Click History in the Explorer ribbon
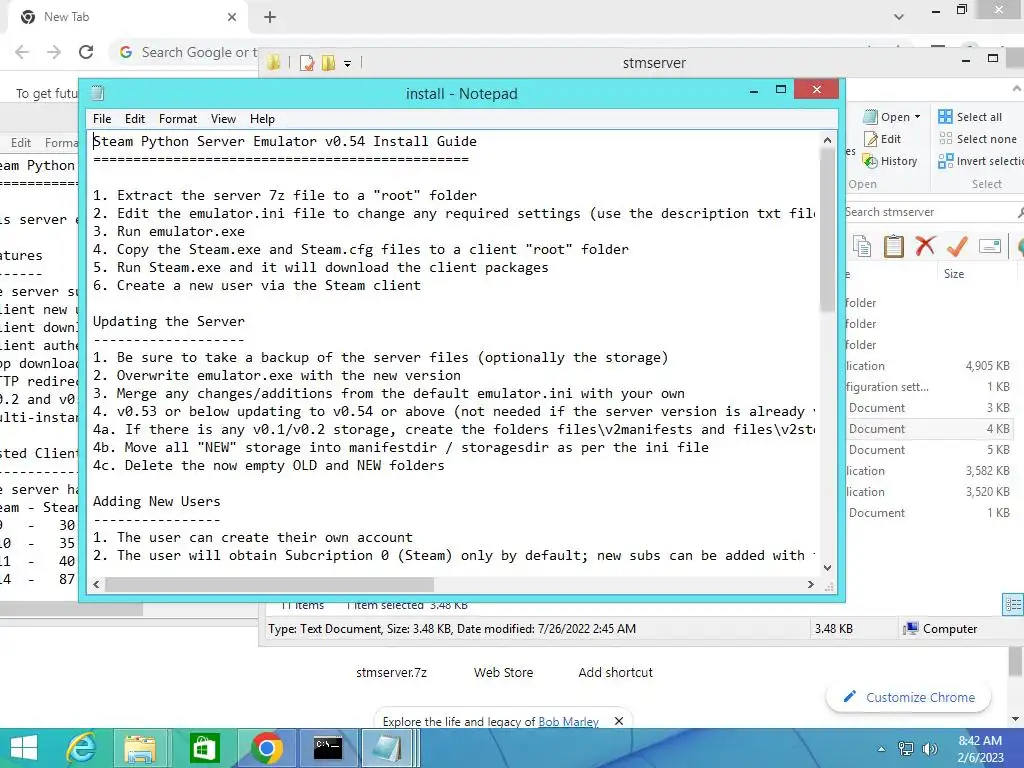Image resolution: width=1024 pixels, height=768 pixels. tap(889, 161)
